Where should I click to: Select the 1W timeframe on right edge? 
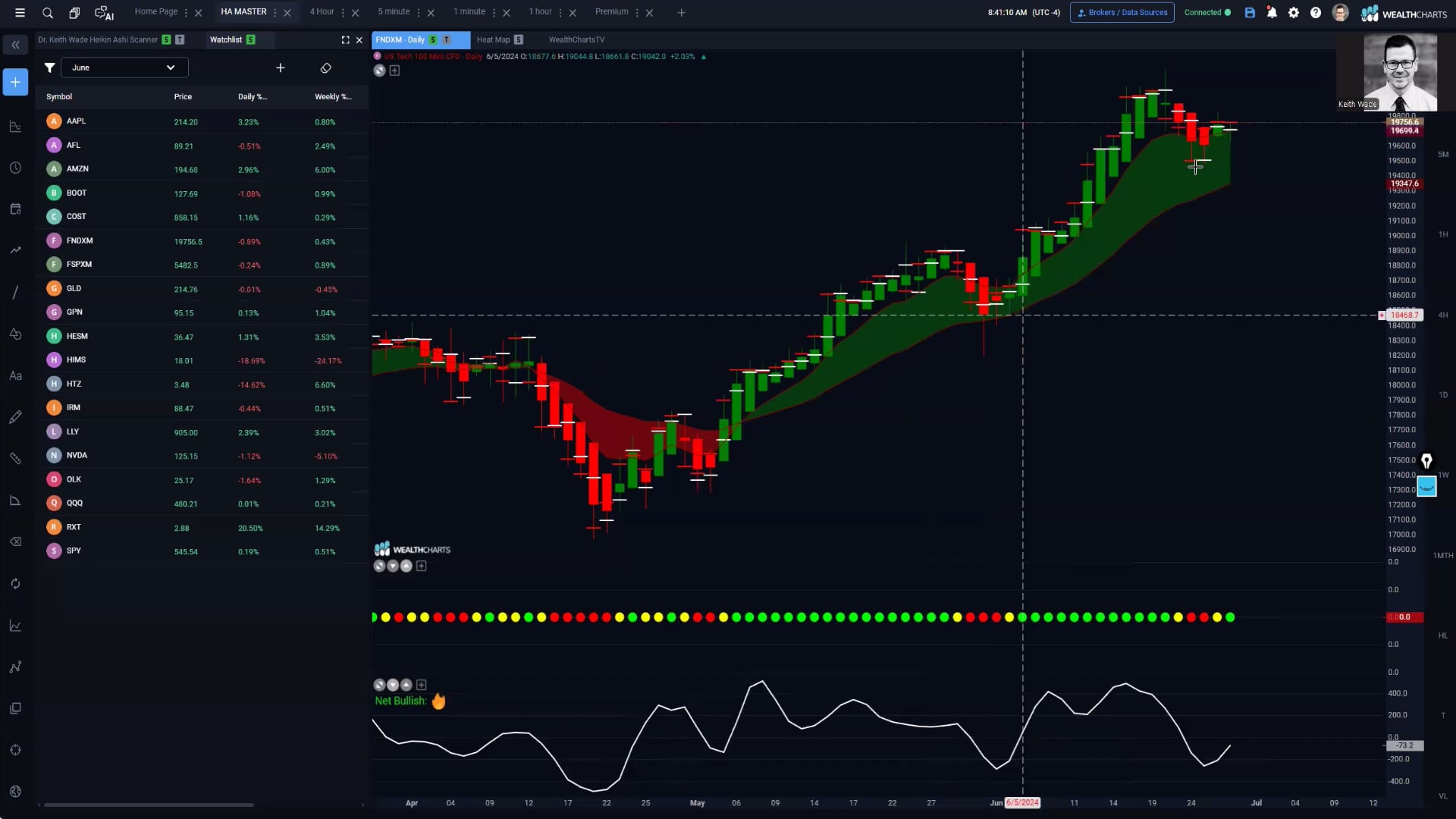1443,475
